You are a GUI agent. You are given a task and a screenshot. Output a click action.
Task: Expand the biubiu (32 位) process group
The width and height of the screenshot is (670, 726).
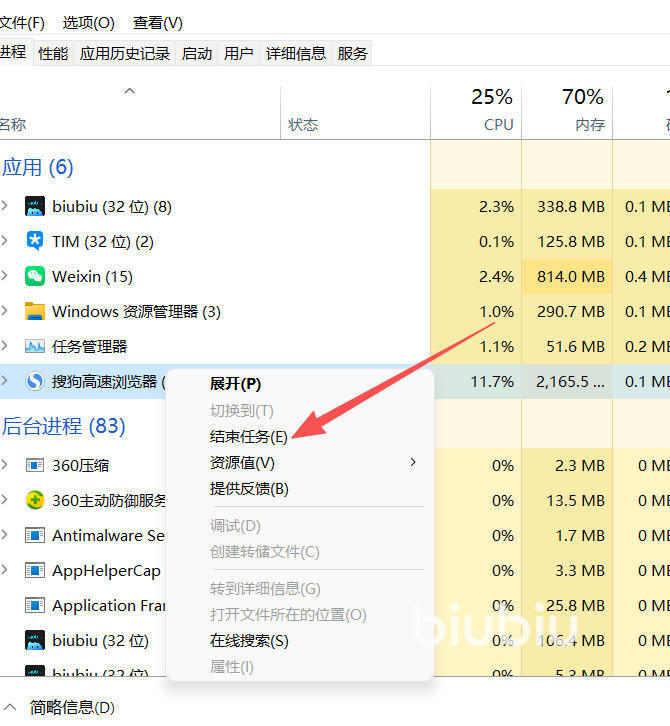5,207
